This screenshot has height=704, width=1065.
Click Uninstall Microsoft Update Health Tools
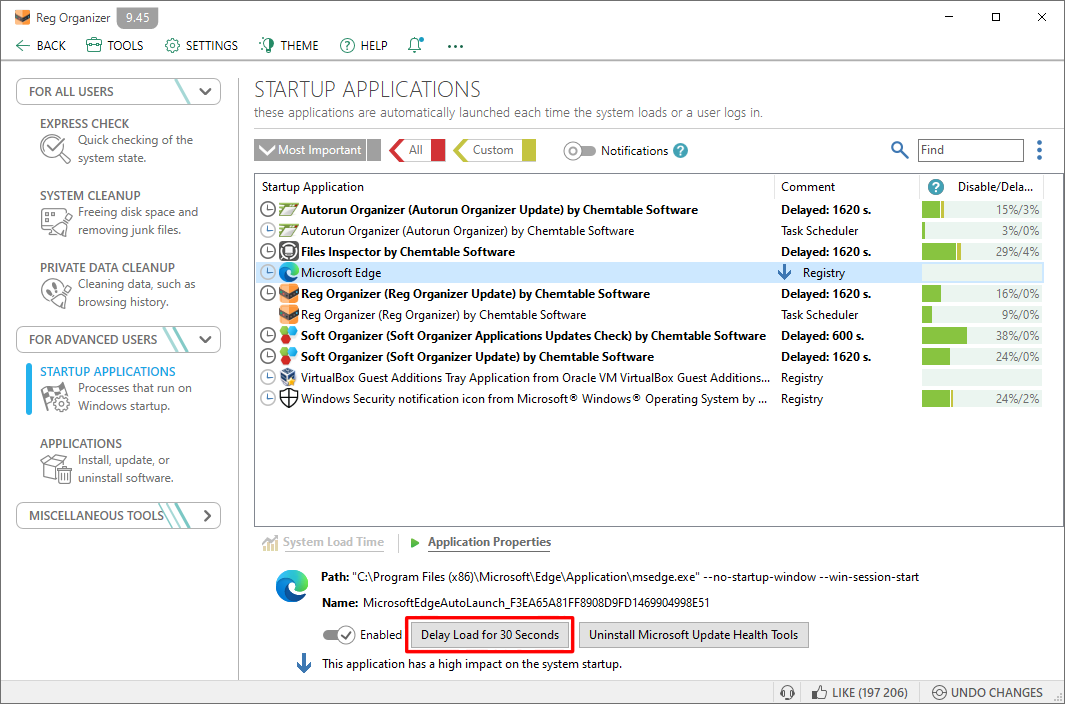coord(693,634)
